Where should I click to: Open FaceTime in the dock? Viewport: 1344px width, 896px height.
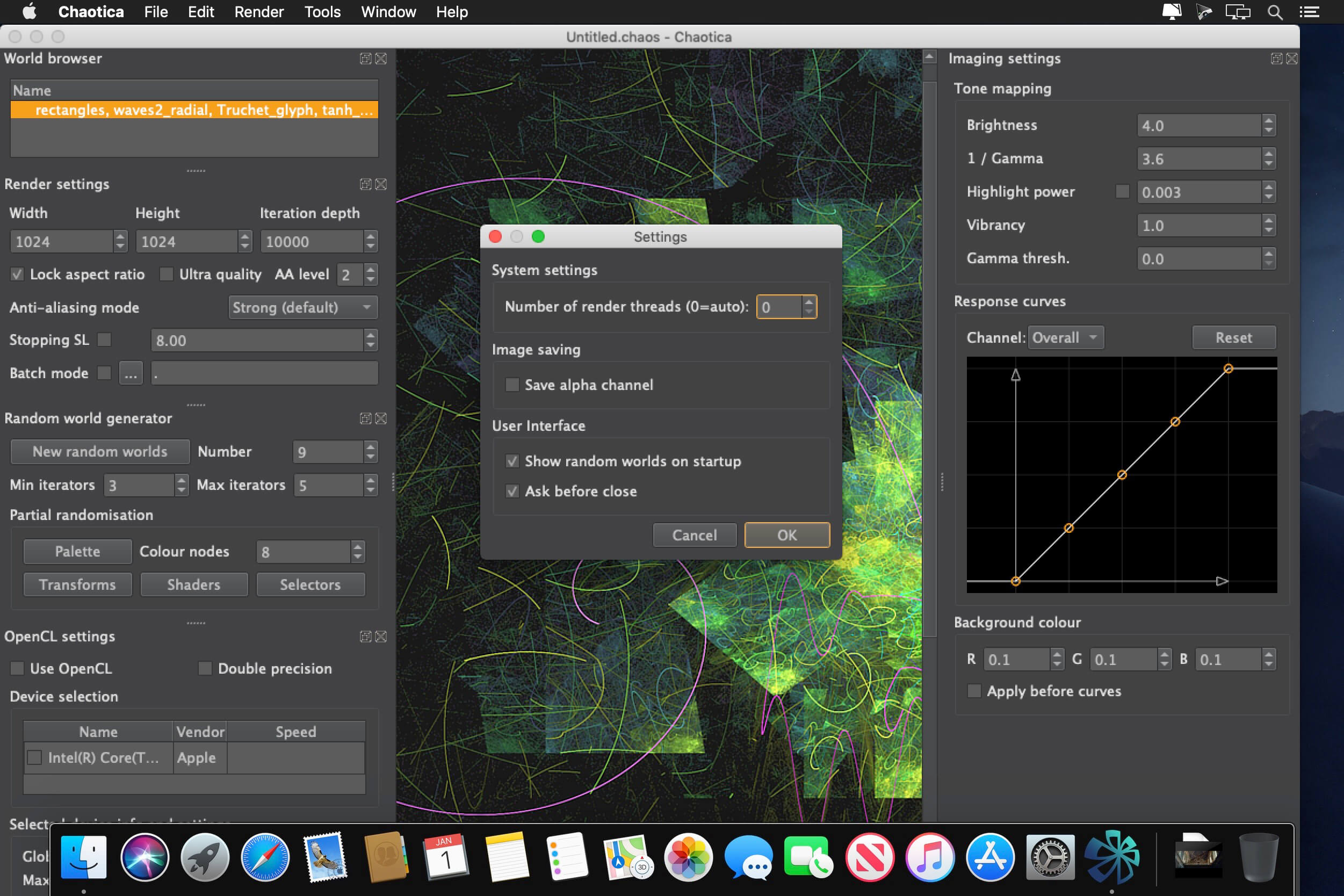(808, 857)
